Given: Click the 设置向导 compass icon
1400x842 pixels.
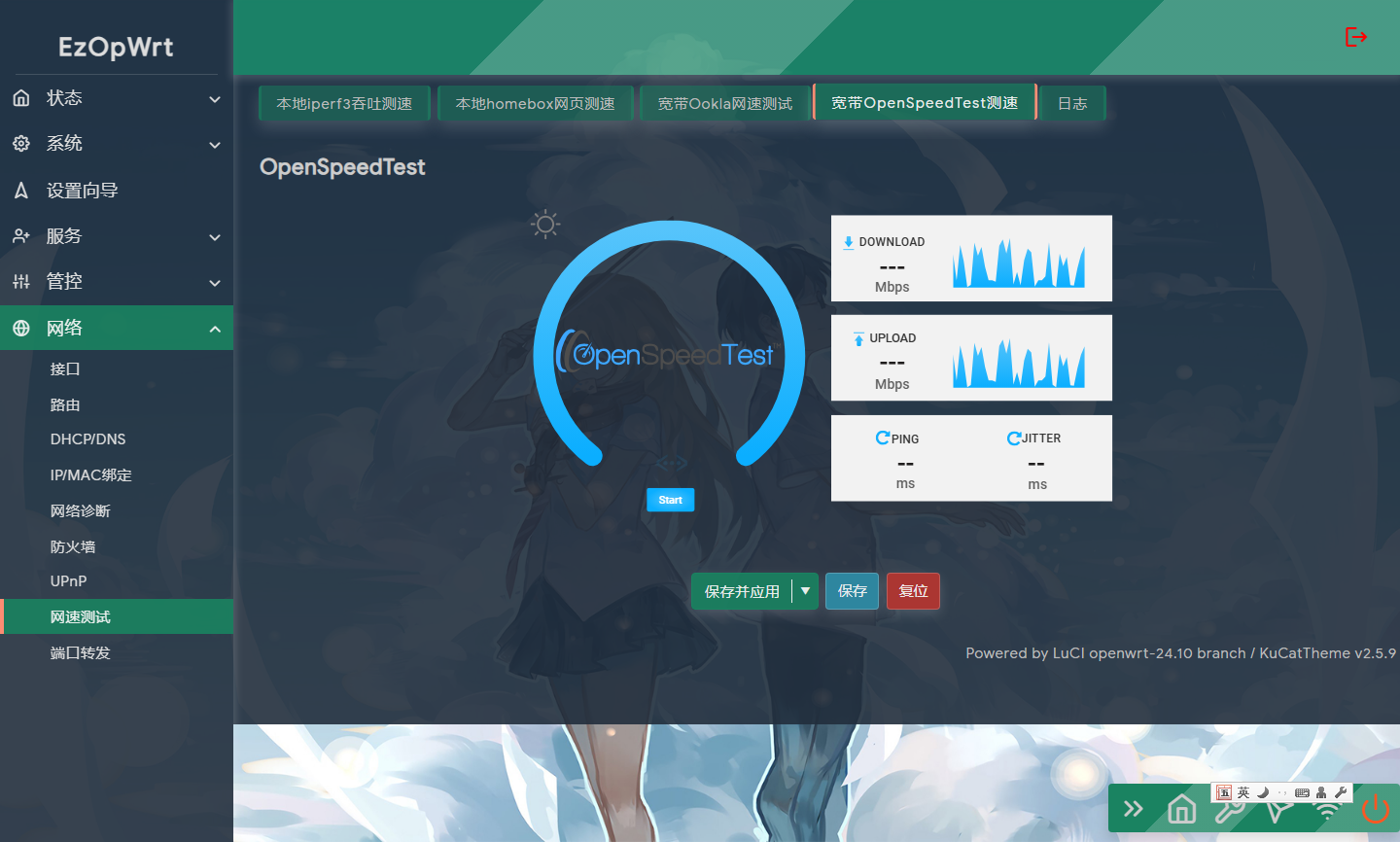Looking at the screenshot, I should point(21,191).
